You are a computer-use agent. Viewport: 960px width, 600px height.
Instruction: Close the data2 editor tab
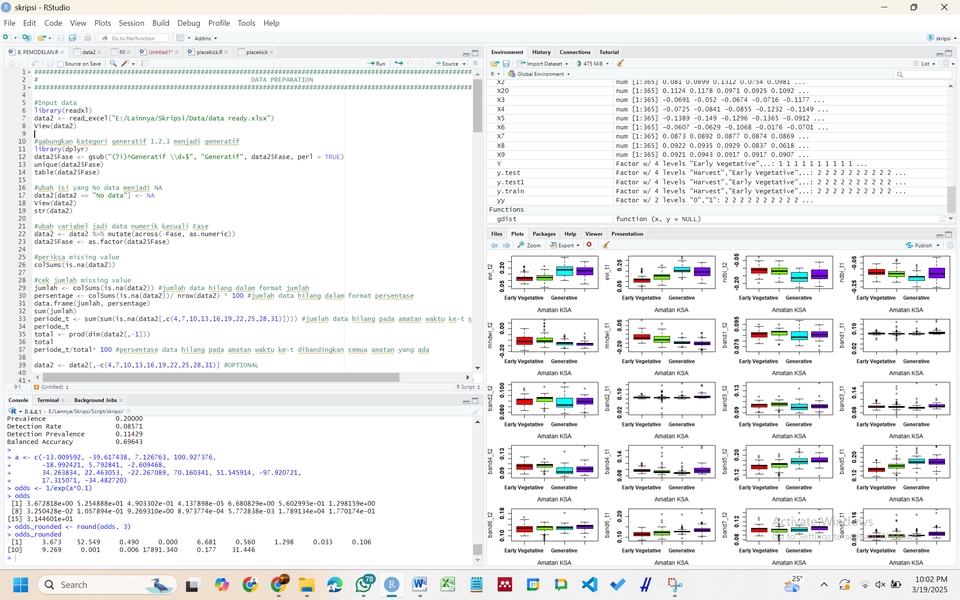tap(100, 53)
